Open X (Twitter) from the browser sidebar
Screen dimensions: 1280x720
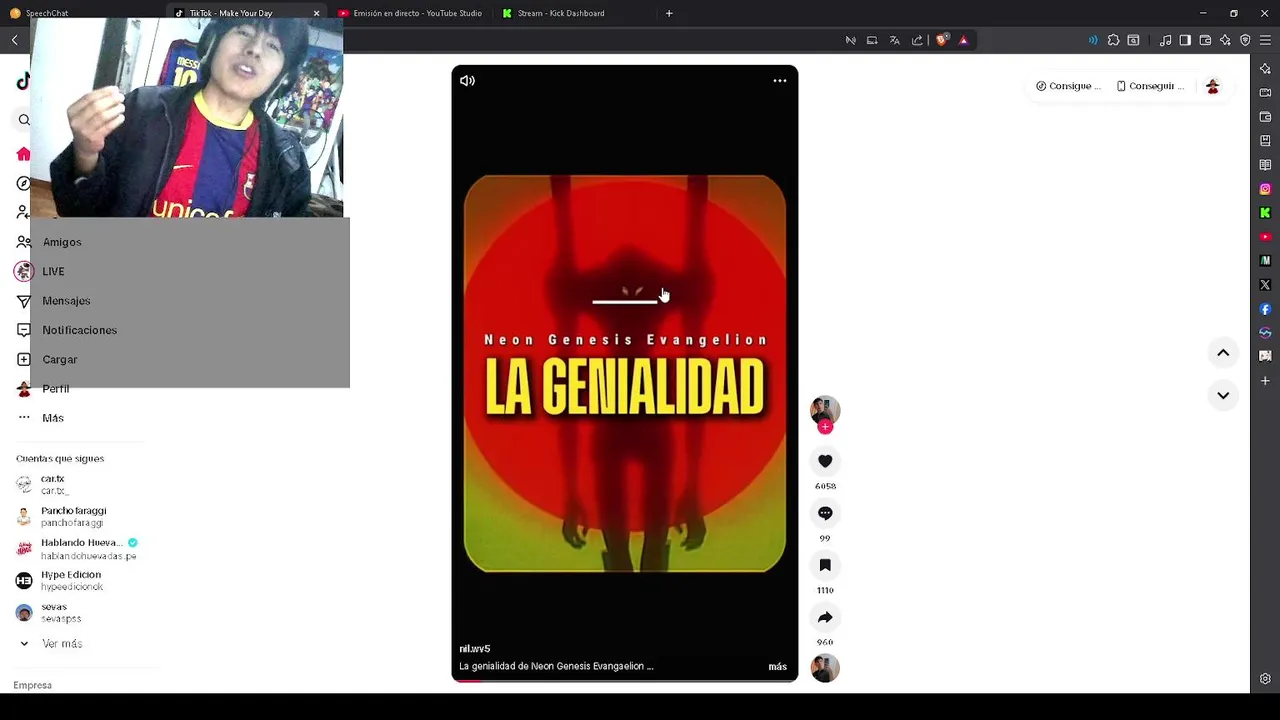tap(1265, 285)
